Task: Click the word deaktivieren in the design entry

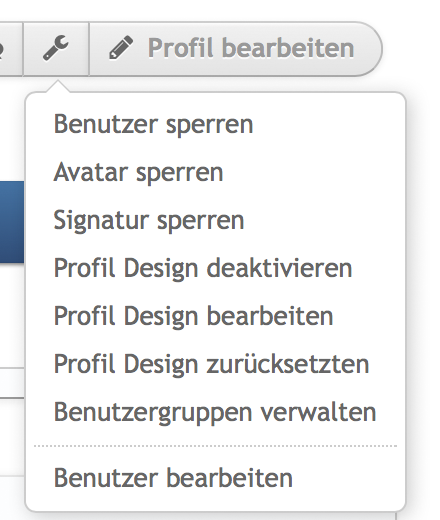Action: 279,268
